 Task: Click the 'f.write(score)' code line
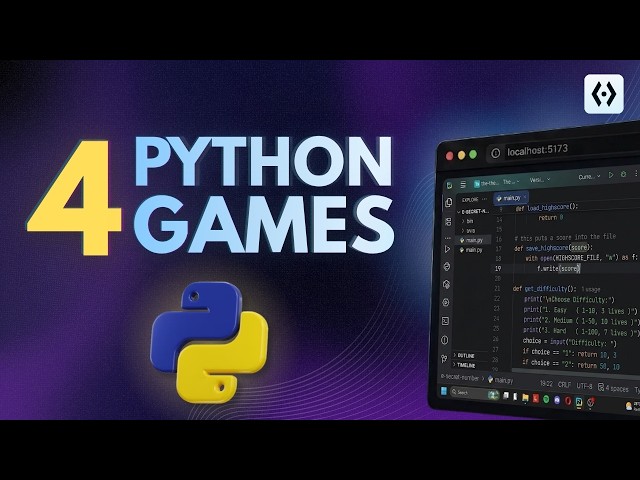559,269
